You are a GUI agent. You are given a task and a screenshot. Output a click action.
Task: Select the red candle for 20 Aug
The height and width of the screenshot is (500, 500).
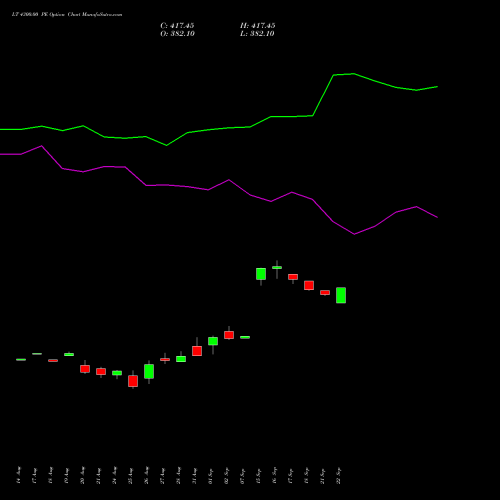(x=85, y=369)
